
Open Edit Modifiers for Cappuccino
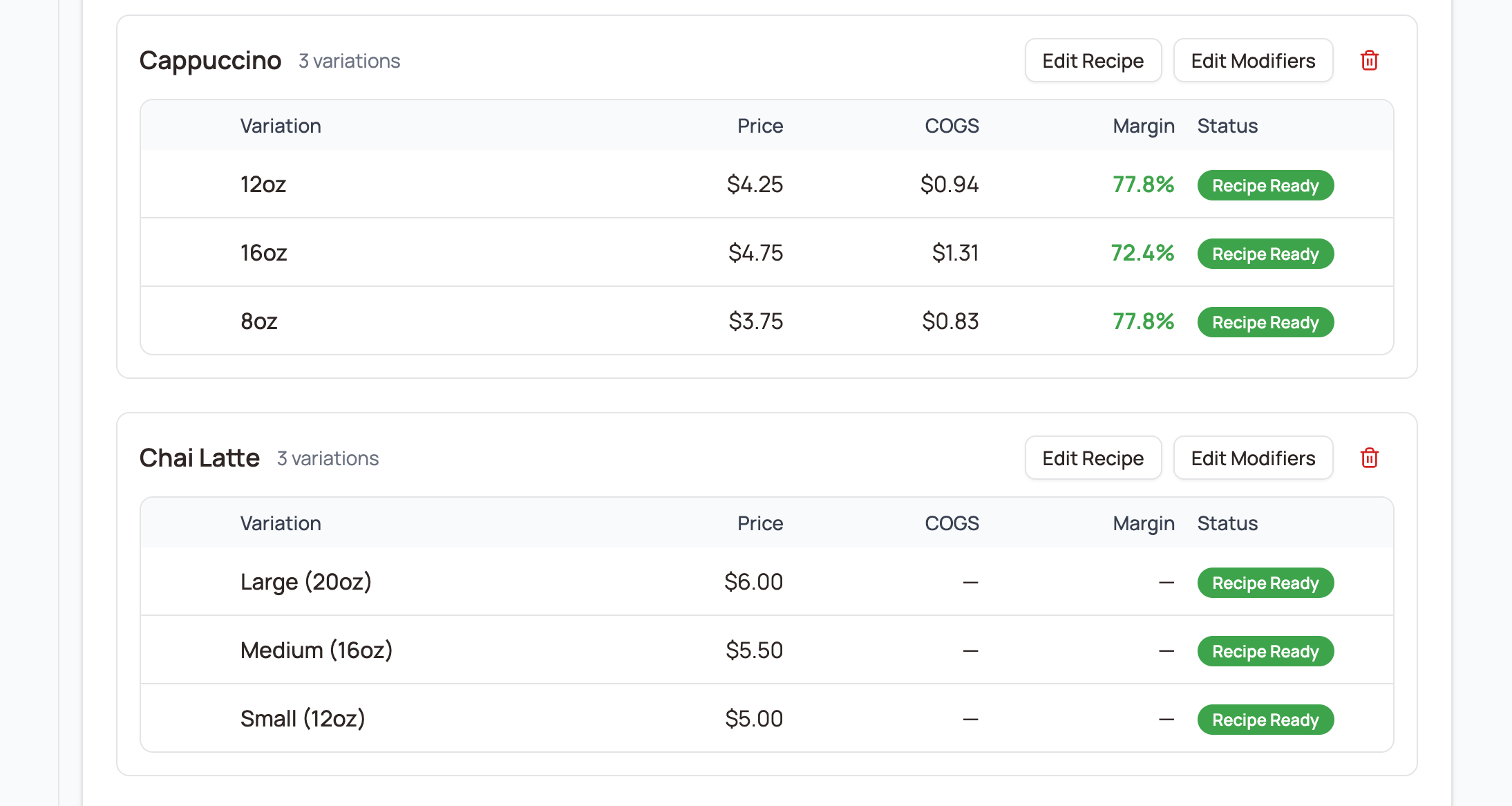point(1253,60)
